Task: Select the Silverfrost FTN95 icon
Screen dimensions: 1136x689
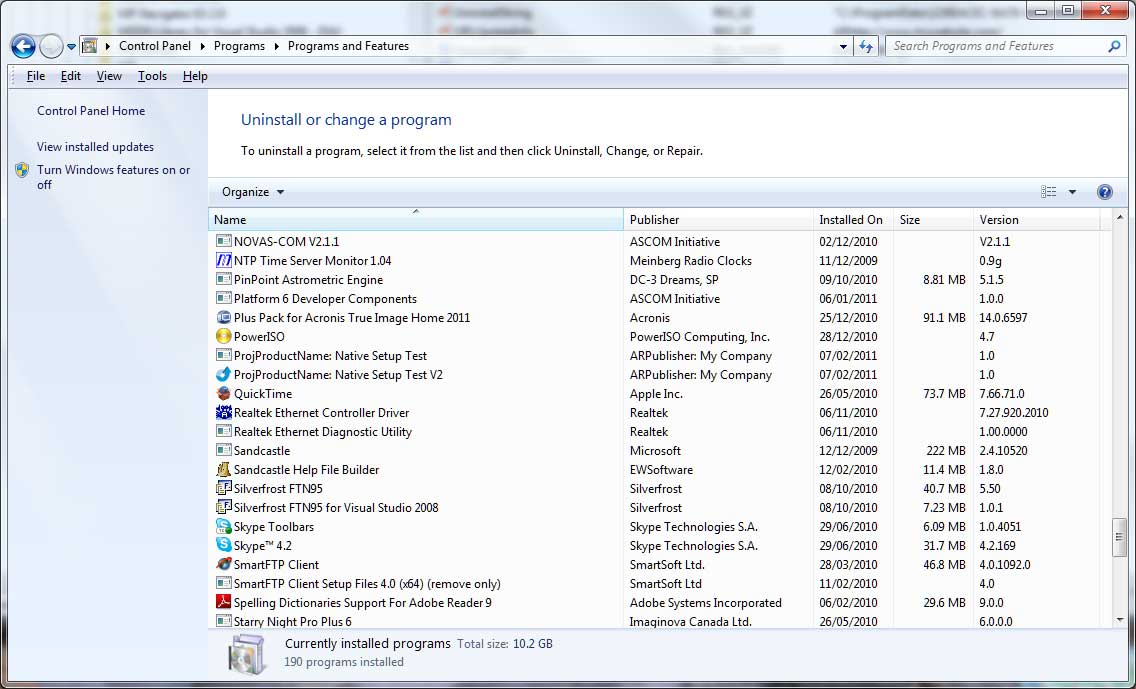Action: (224, 489)
